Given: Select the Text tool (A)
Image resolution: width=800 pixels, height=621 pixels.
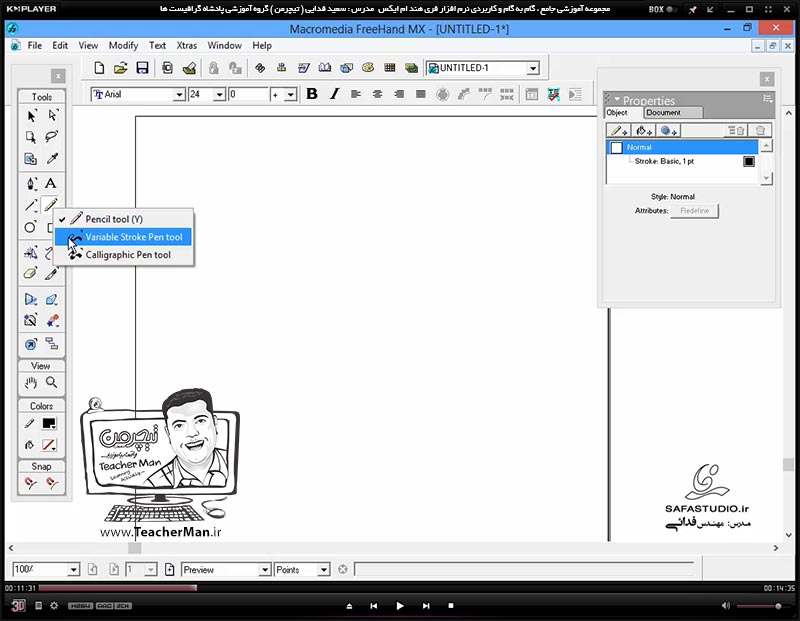Looking at the screenshot, I should [51, 183].
